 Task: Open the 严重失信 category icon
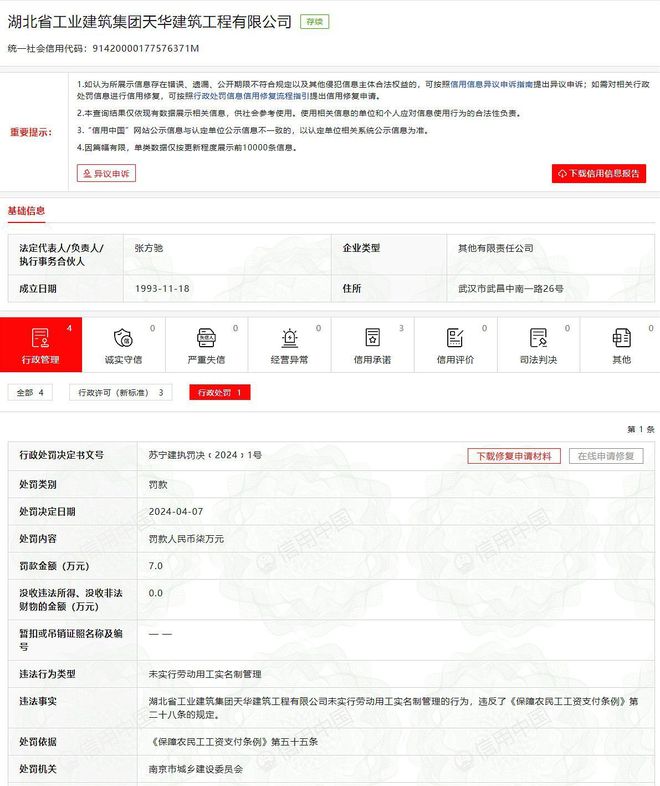coord(206,338)
